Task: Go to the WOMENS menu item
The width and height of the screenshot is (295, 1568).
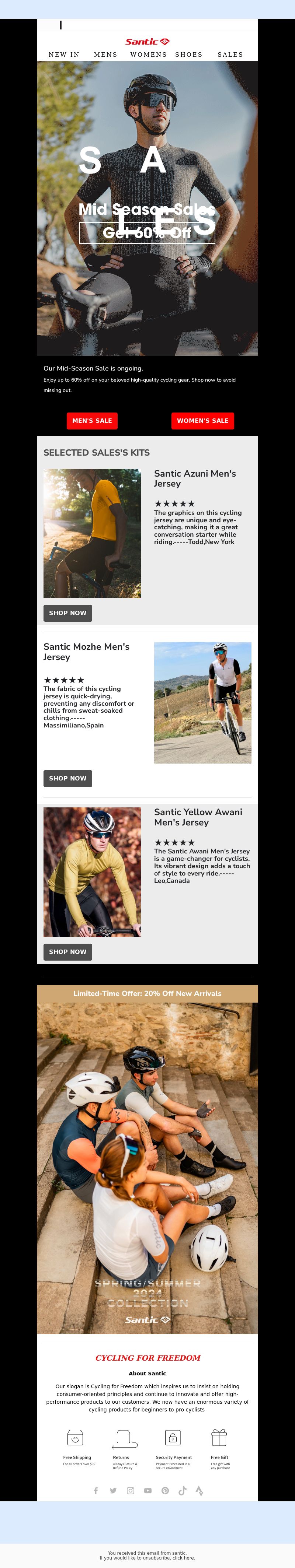Action: coord(149,55)
